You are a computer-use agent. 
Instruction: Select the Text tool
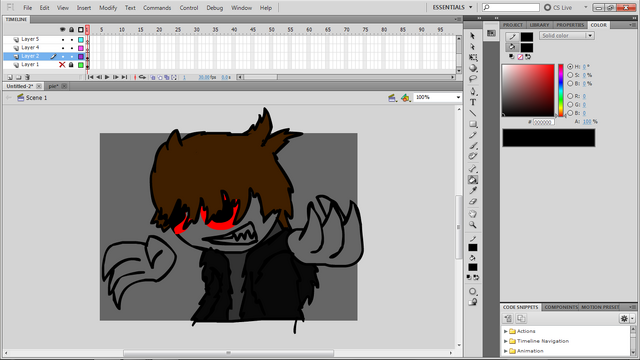(x=473, y=102)
